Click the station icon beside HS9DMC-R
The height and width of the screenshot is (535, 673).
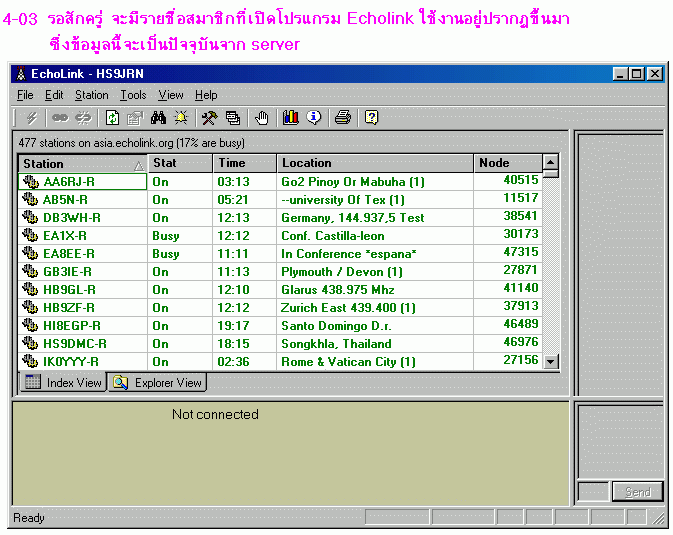(30, 343)
